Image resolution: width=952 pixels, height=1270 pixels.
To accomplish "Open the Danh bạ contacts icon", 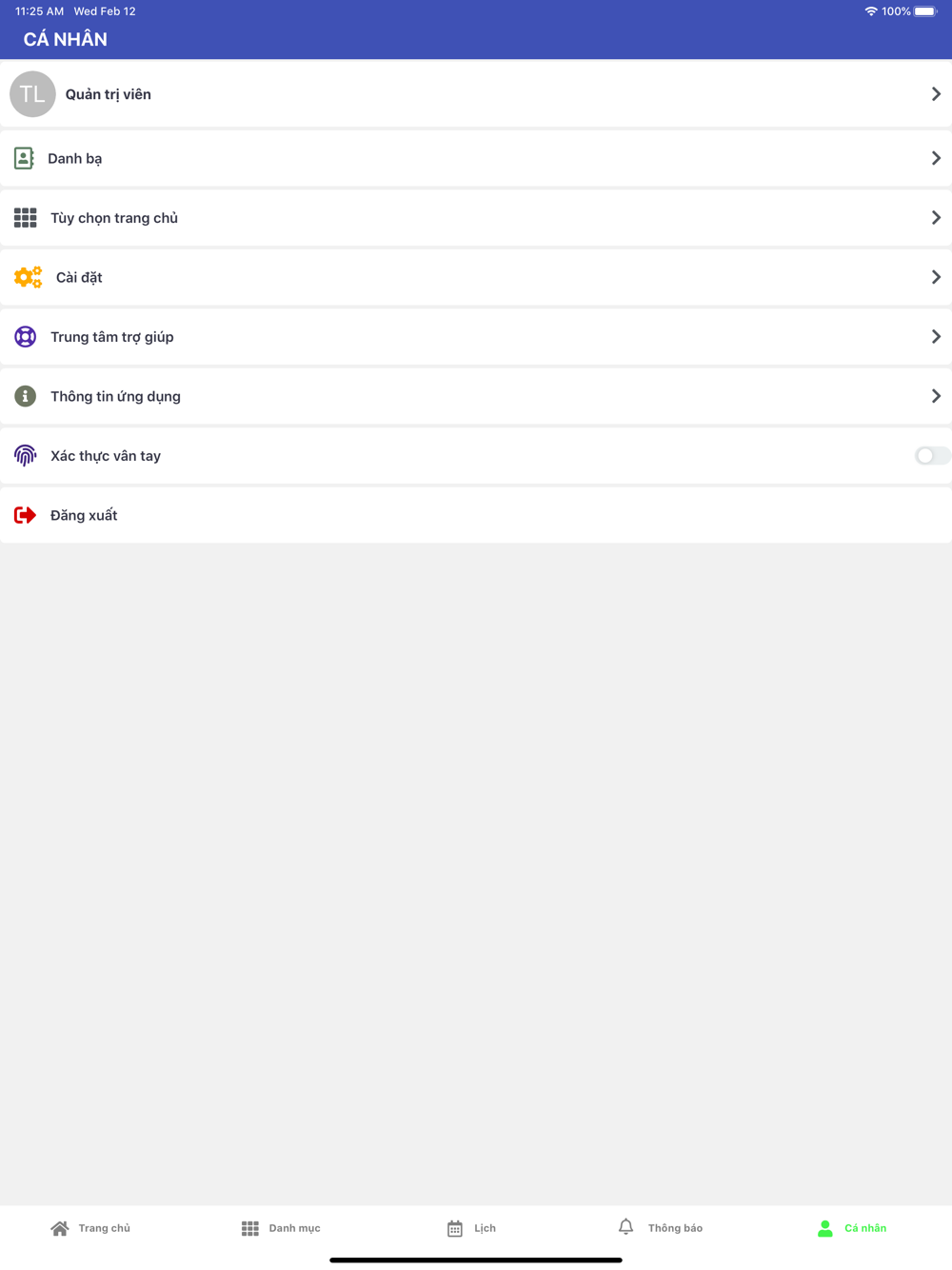I will (x=24, y=158).
